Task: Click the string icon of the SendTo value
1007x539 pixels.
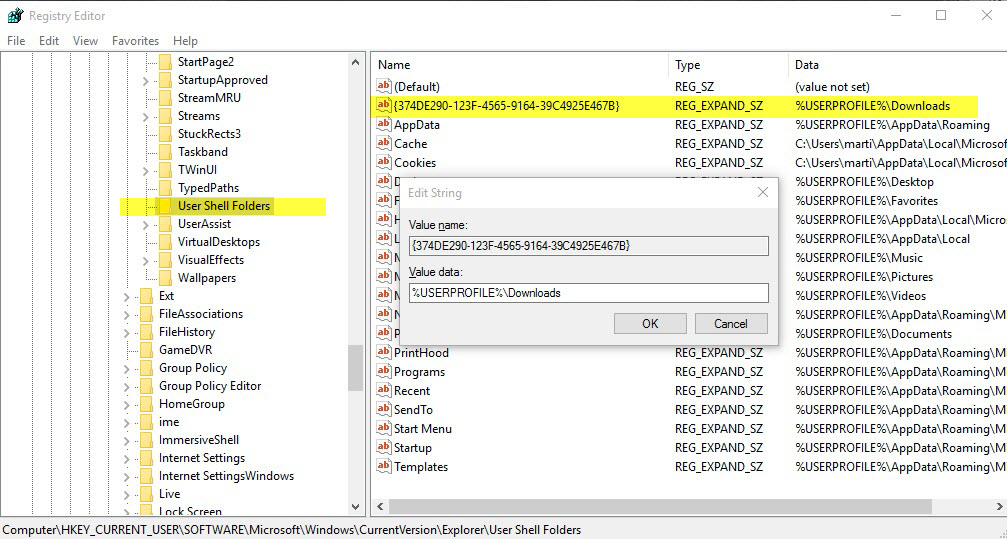Action: click(383, 409)
